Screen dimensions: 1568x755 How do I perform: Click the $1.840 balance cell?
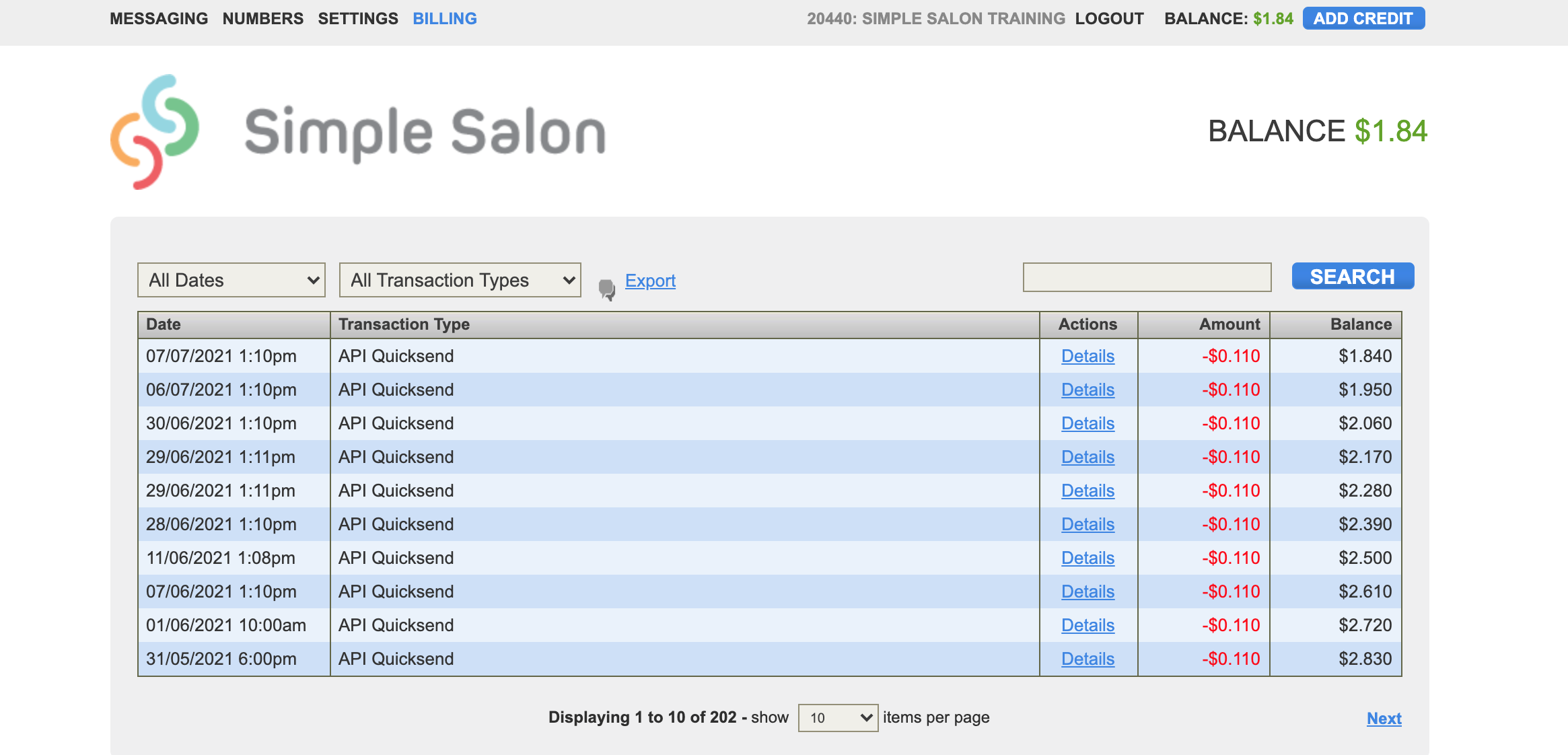coord(1336,356)
